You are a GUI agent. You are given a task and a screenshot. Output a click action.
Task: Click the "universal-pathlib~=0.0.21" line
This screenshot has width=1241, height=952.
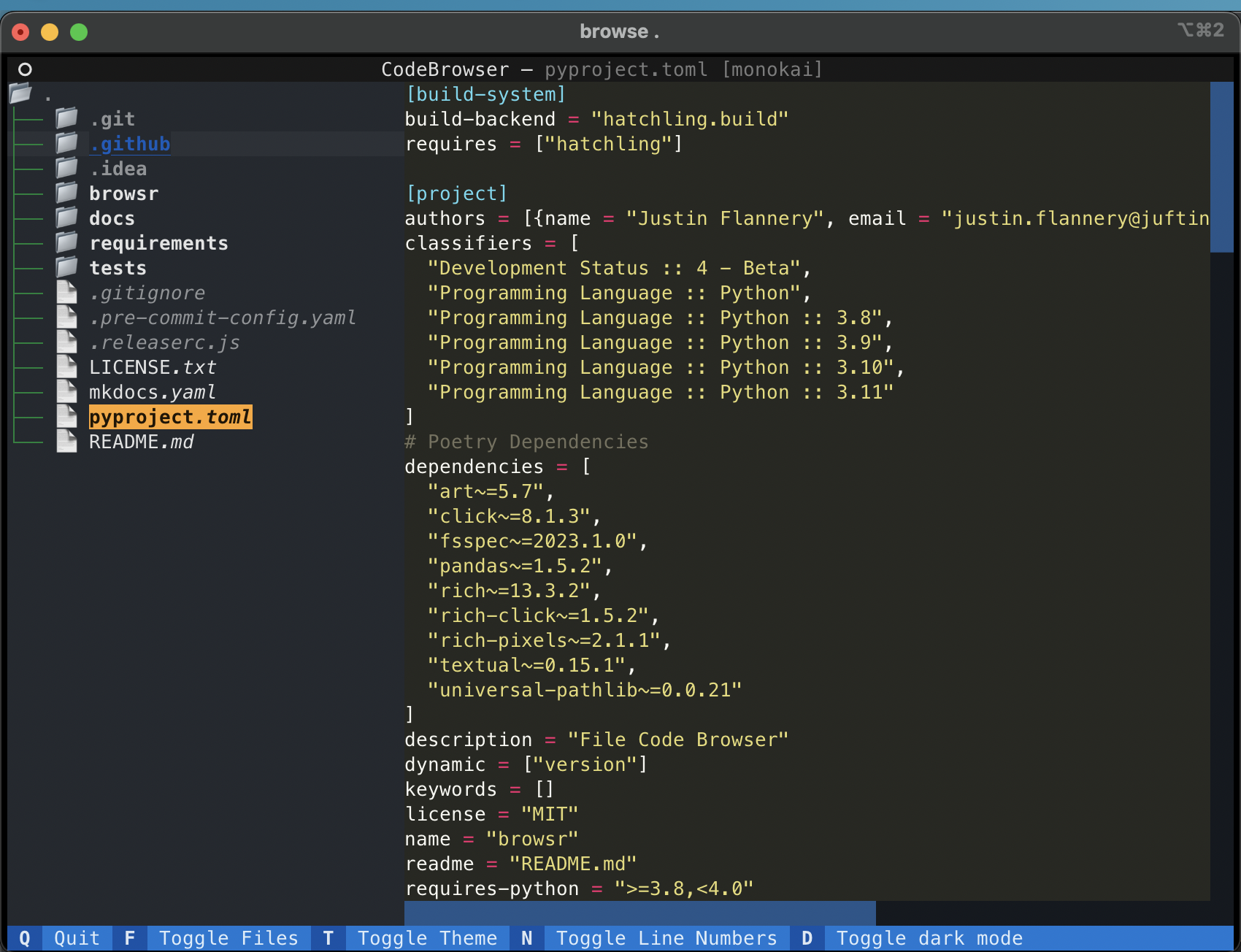pyautogui.click(x=585, y=690)
